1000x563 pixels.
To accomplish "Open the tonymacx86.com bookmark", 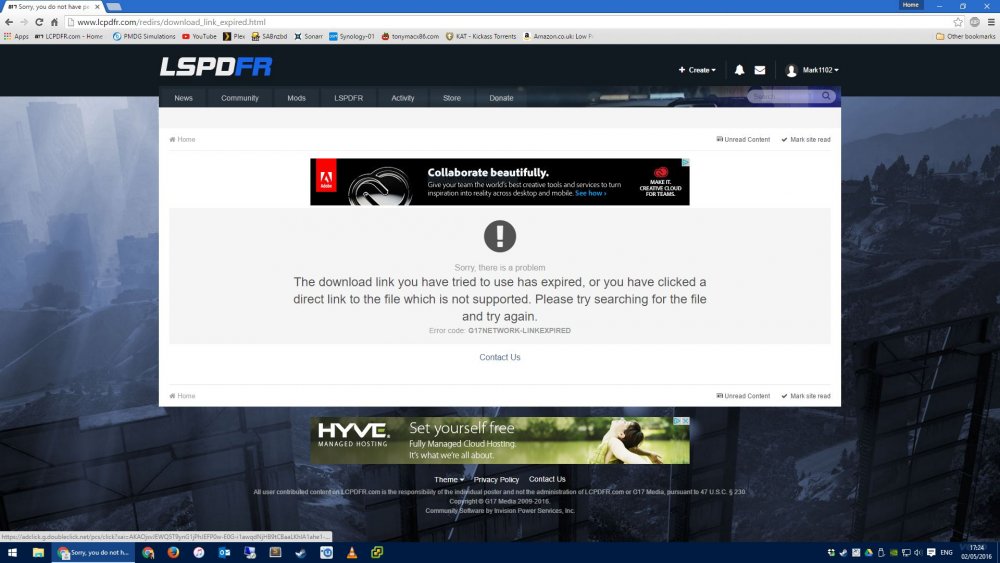I will [410, 36].
